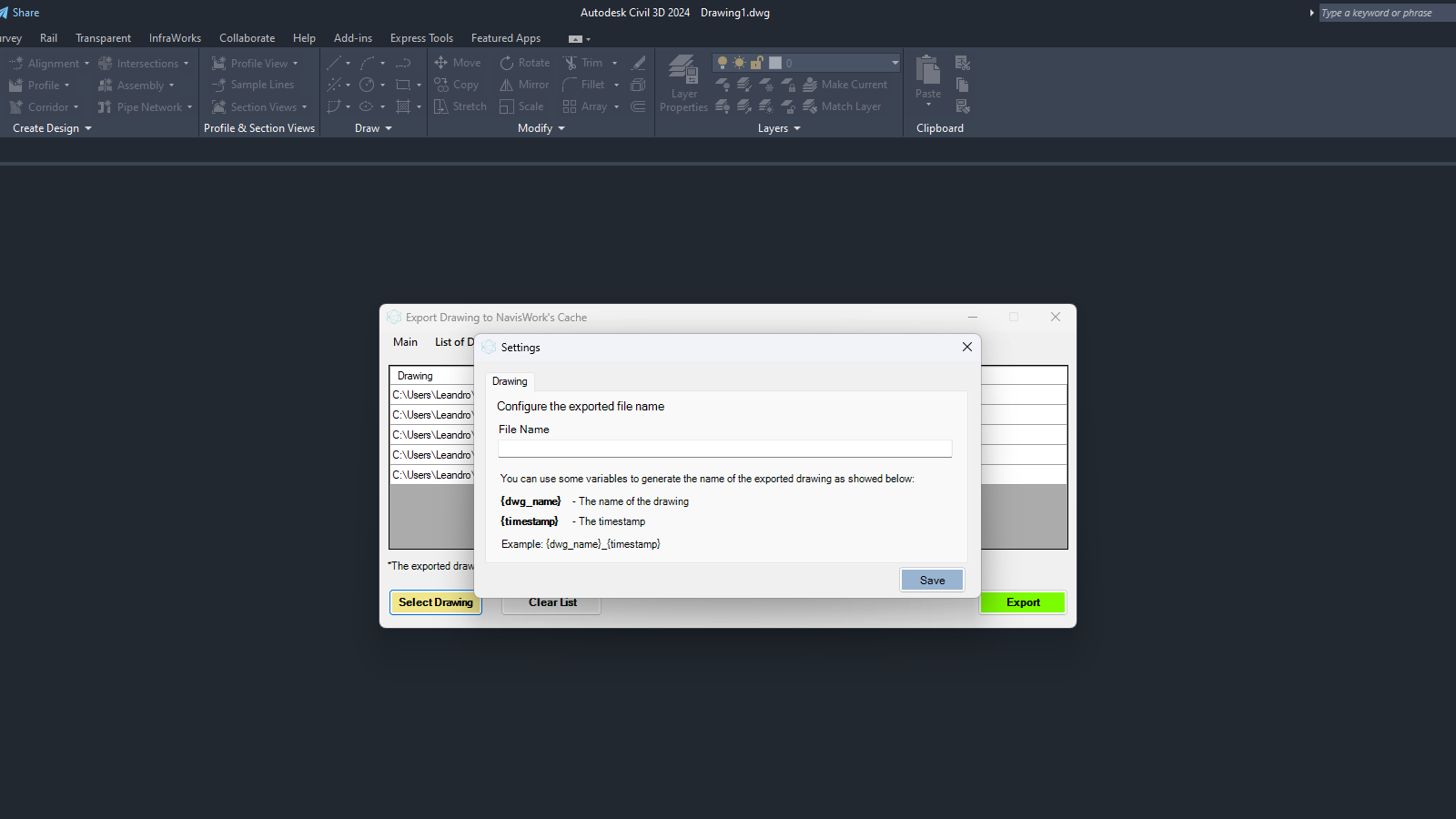Close the Settings dialog
1456x819 pixels.
click(x=967, y=347)
